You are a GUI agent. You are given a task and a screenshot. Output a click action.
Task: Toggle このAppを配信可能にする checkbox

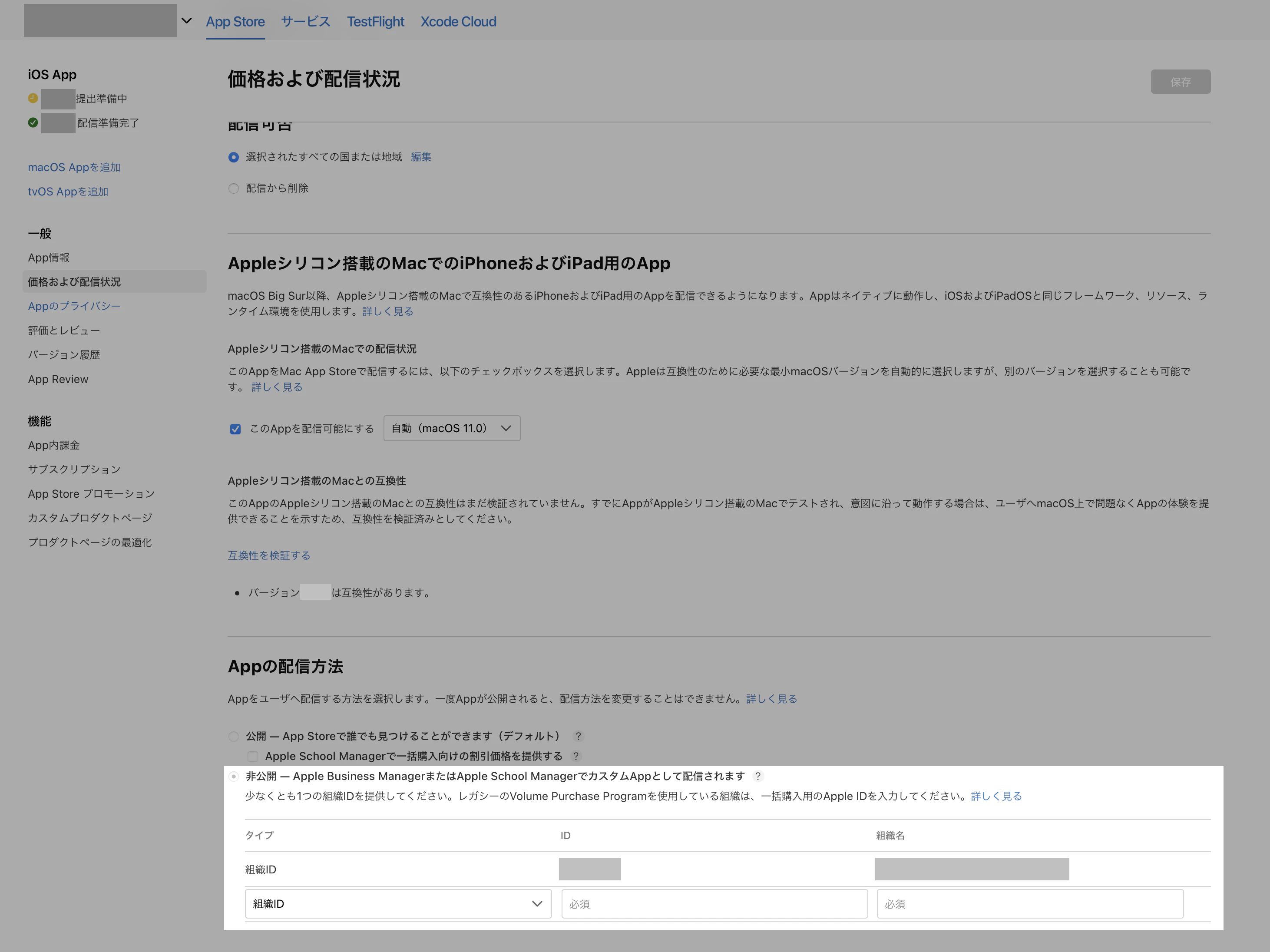(235, 429)
